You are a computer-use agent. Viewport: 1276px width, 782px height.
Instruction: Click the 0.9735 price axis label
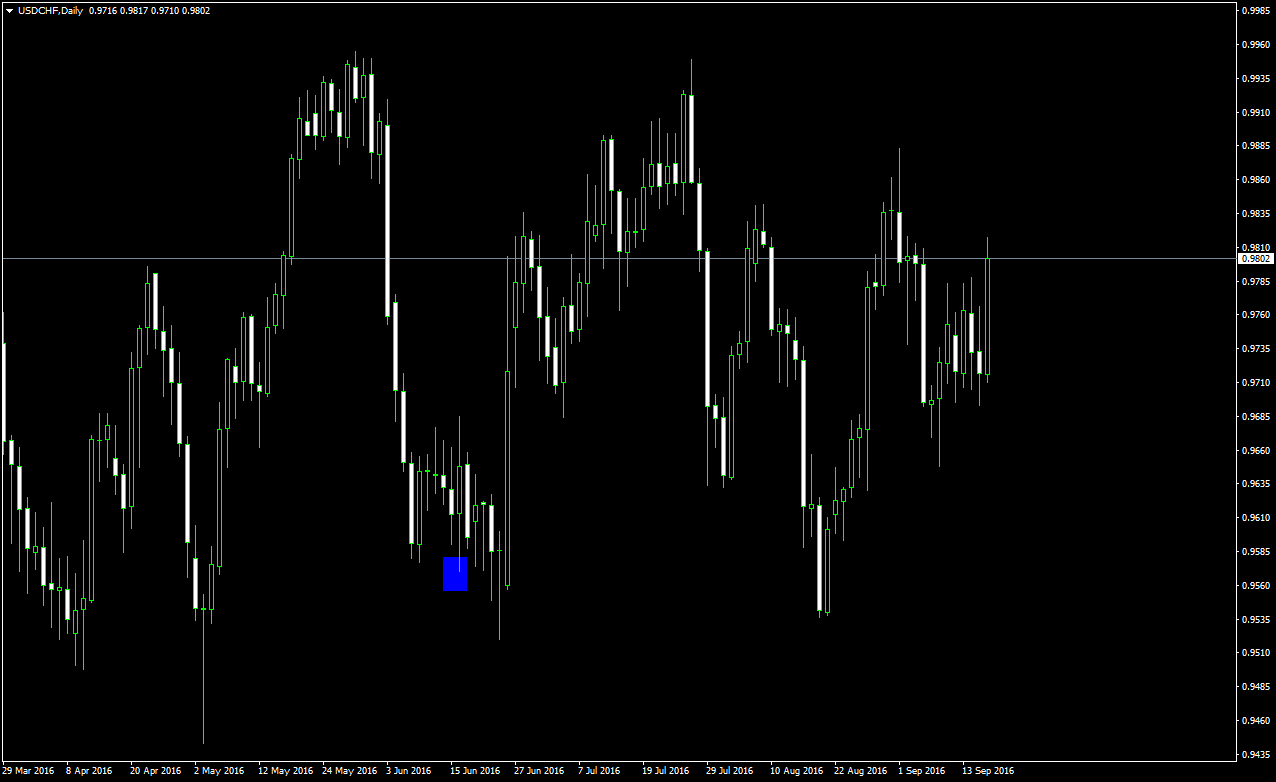(x=1256, y=349)
